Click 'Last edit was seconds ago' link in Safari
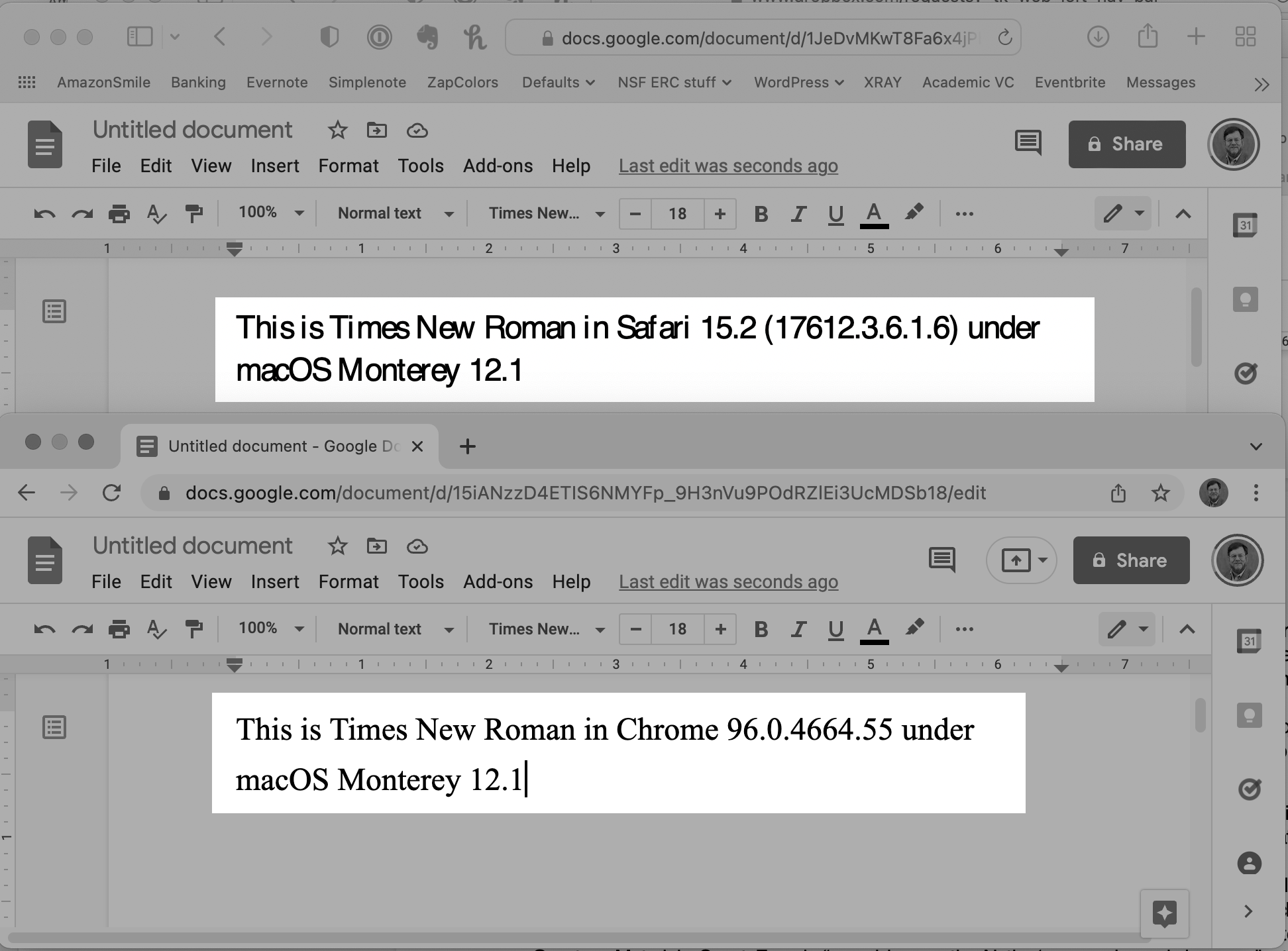 [x=727, y=166]
